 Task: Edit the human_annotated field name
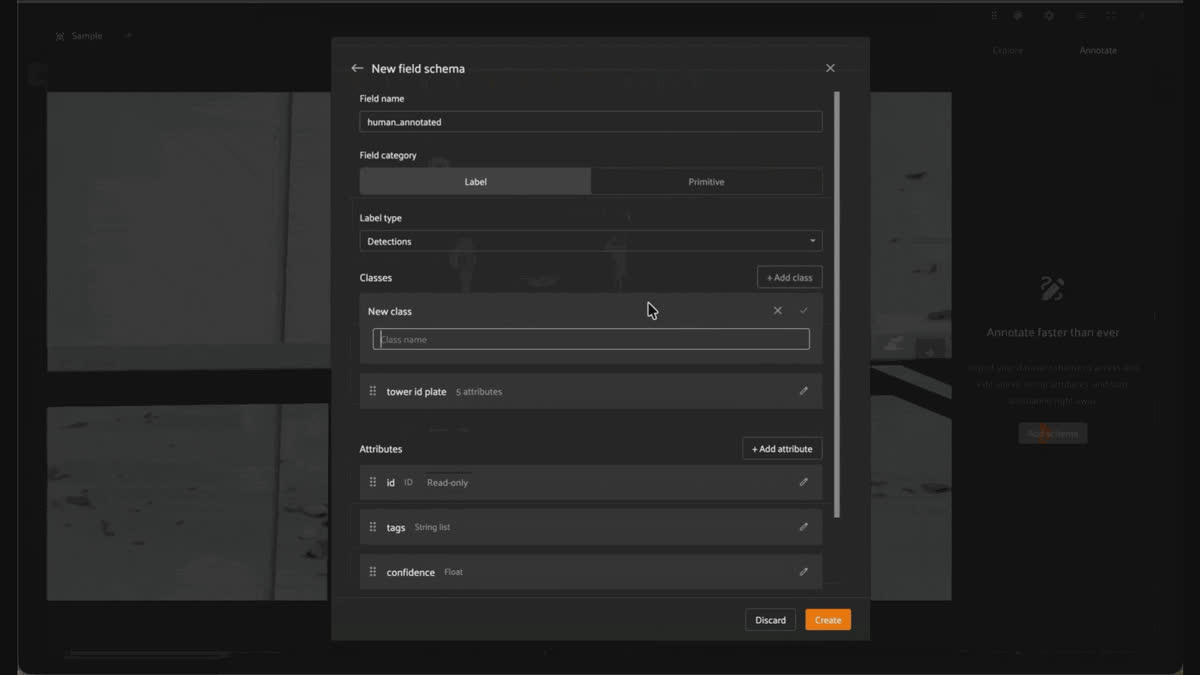pyautogui.click(x=591, y=122)
